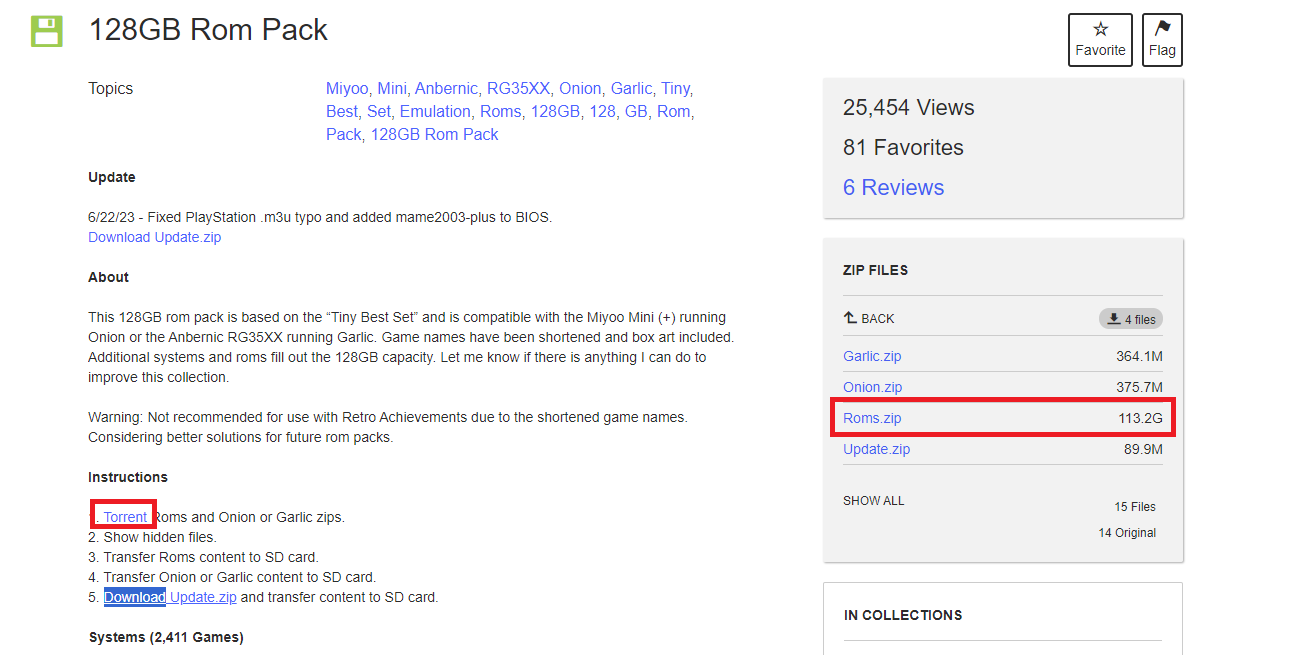This screenshot has height=655, width=1305.
Task: Click '2. Show hidden files.' step
Action: pyautogui.click(x=152, y=537)
